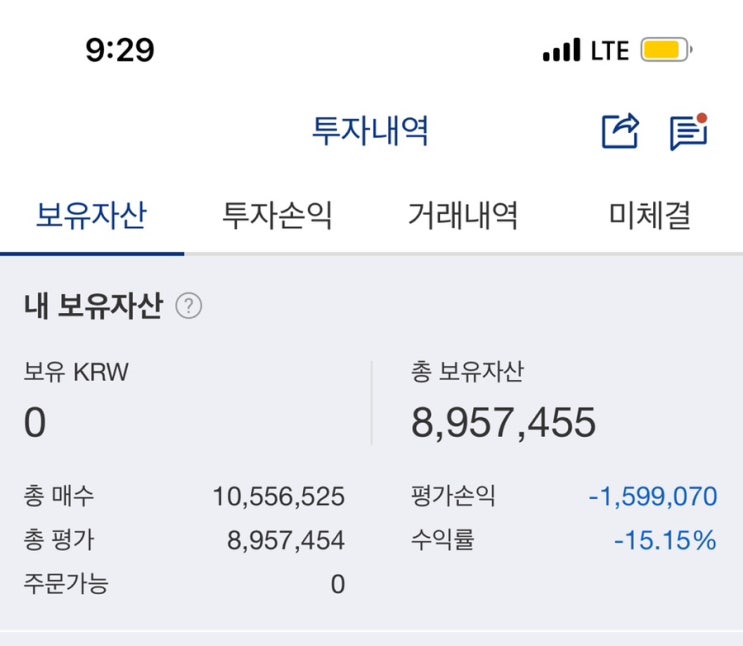Tap the battery icon in status bar
Screen dimensions: 743x646
pos(665,50)
